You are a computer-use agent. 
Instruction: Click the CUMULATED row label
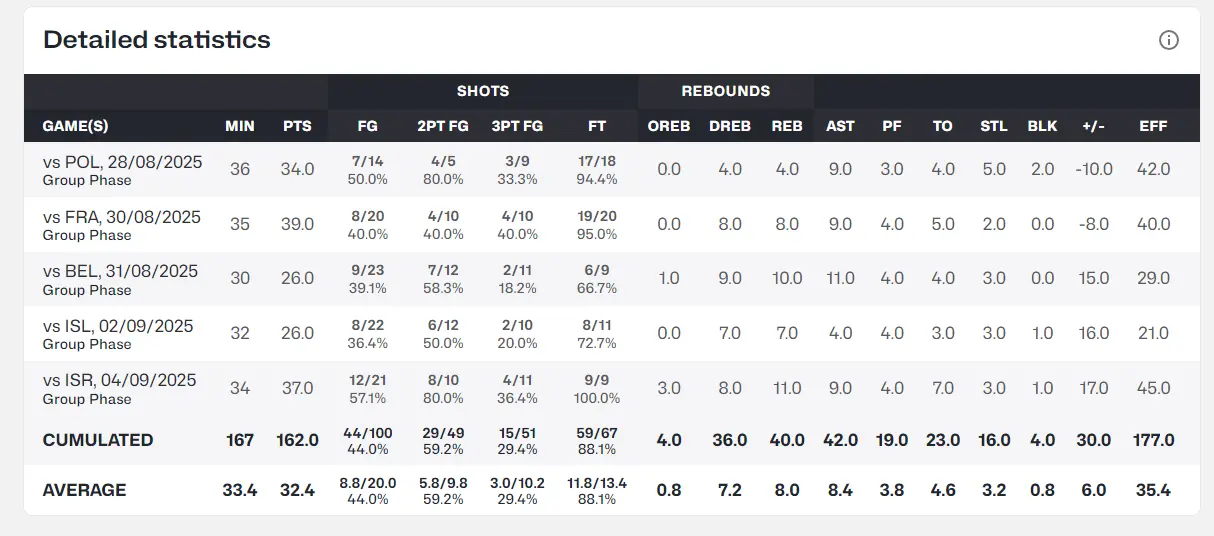[98, 440]
